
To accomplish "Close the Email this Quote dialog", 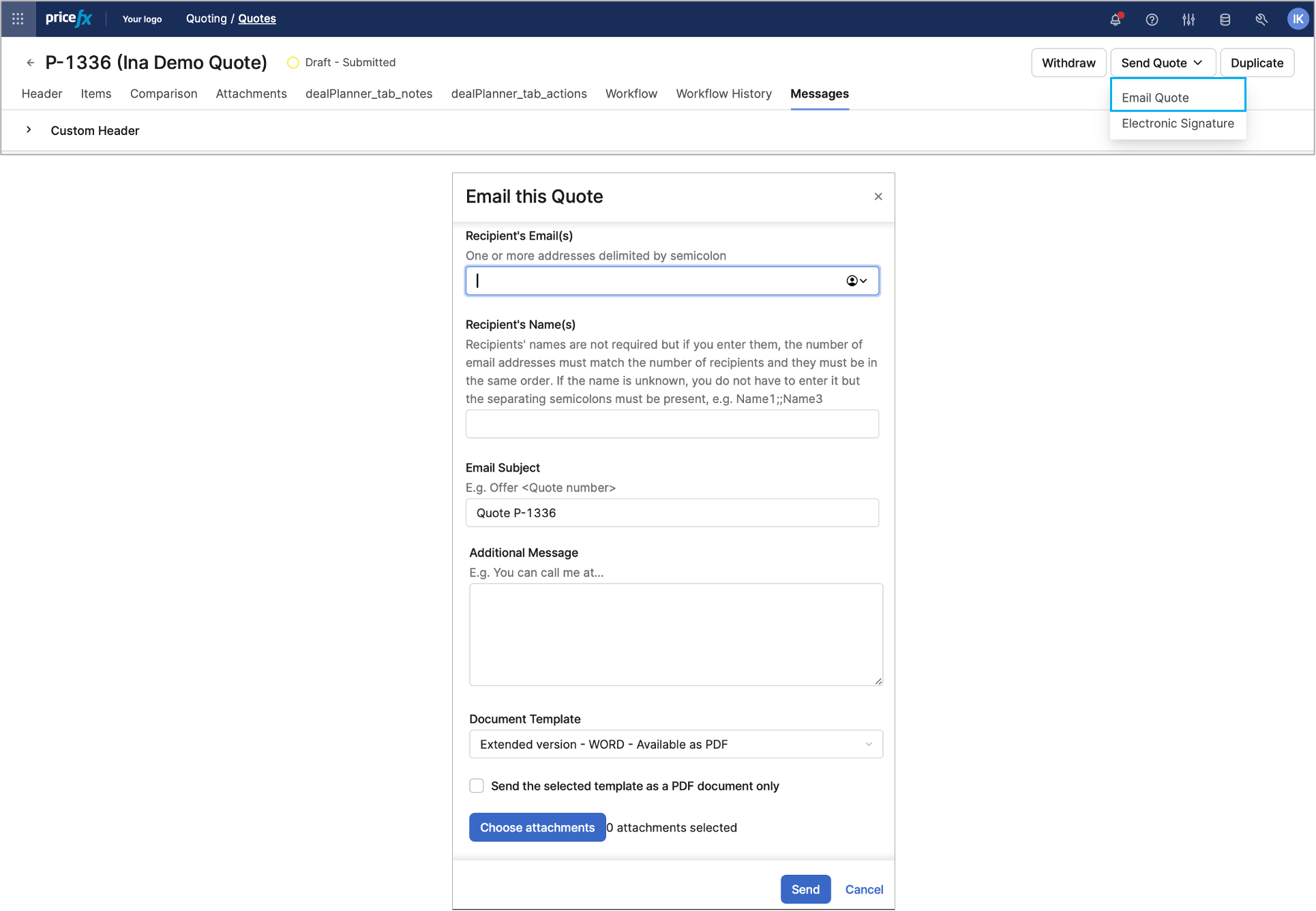I will (878, 196).
